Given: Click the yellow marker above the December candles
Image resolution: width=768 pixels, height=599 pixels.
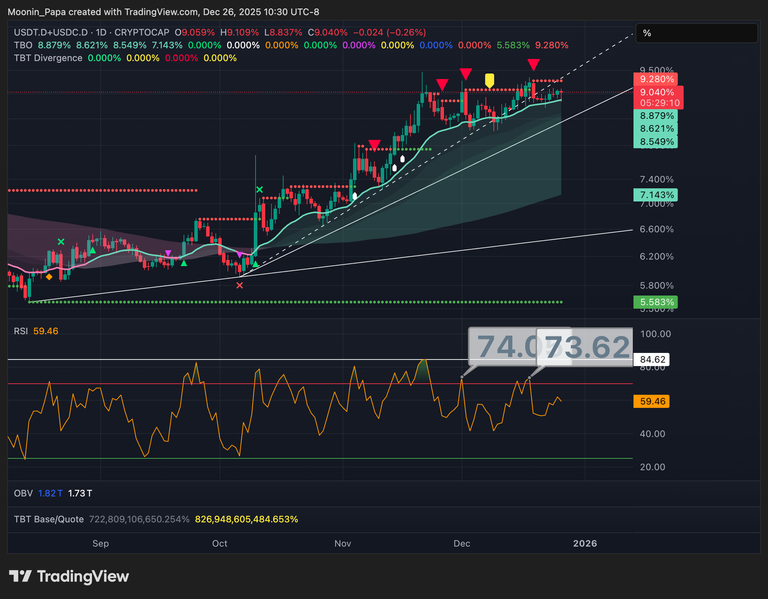Looking at the screenshot, I should 489,80.
